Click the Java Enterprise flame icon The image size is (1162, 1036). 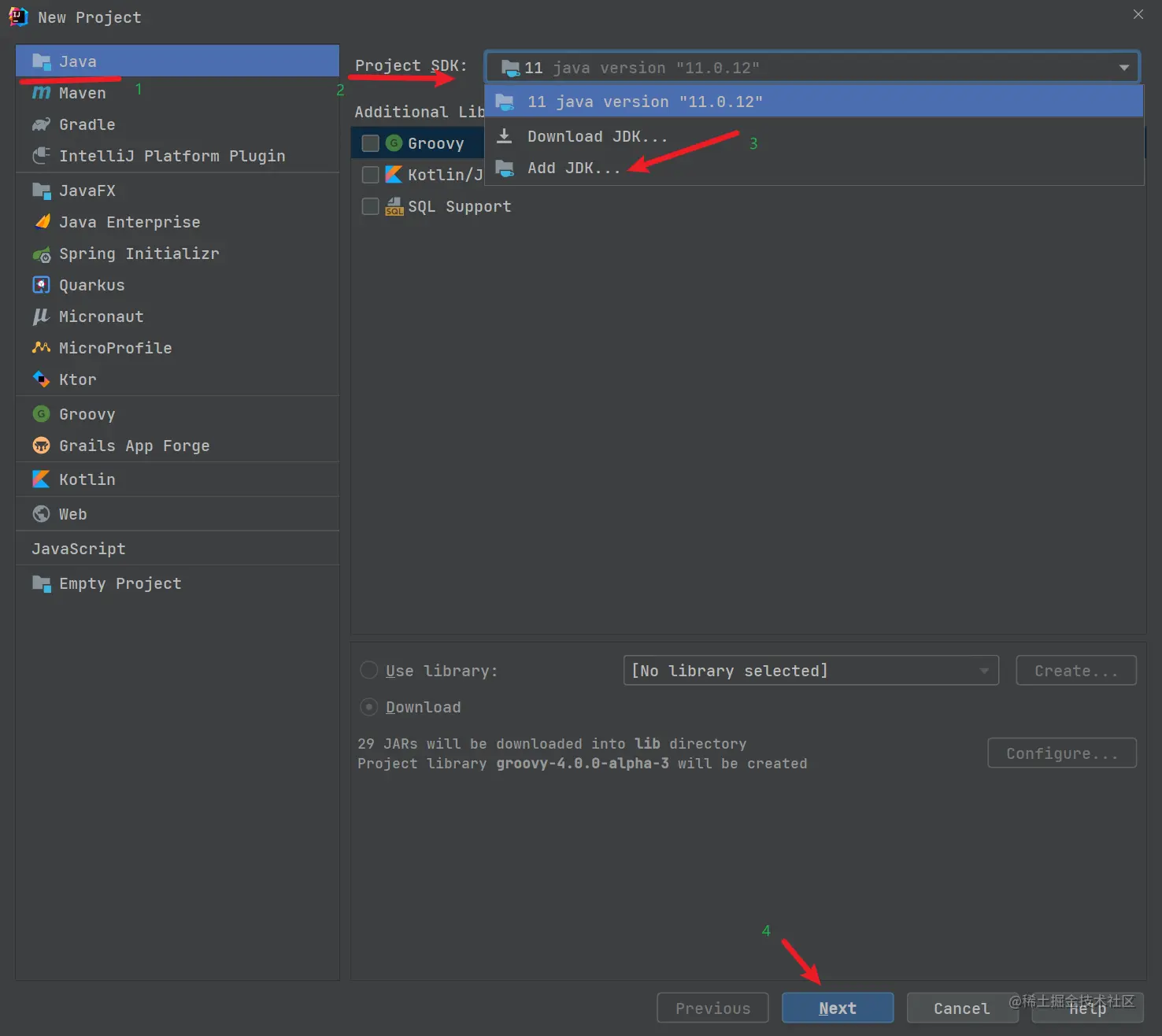click(41, 222)
